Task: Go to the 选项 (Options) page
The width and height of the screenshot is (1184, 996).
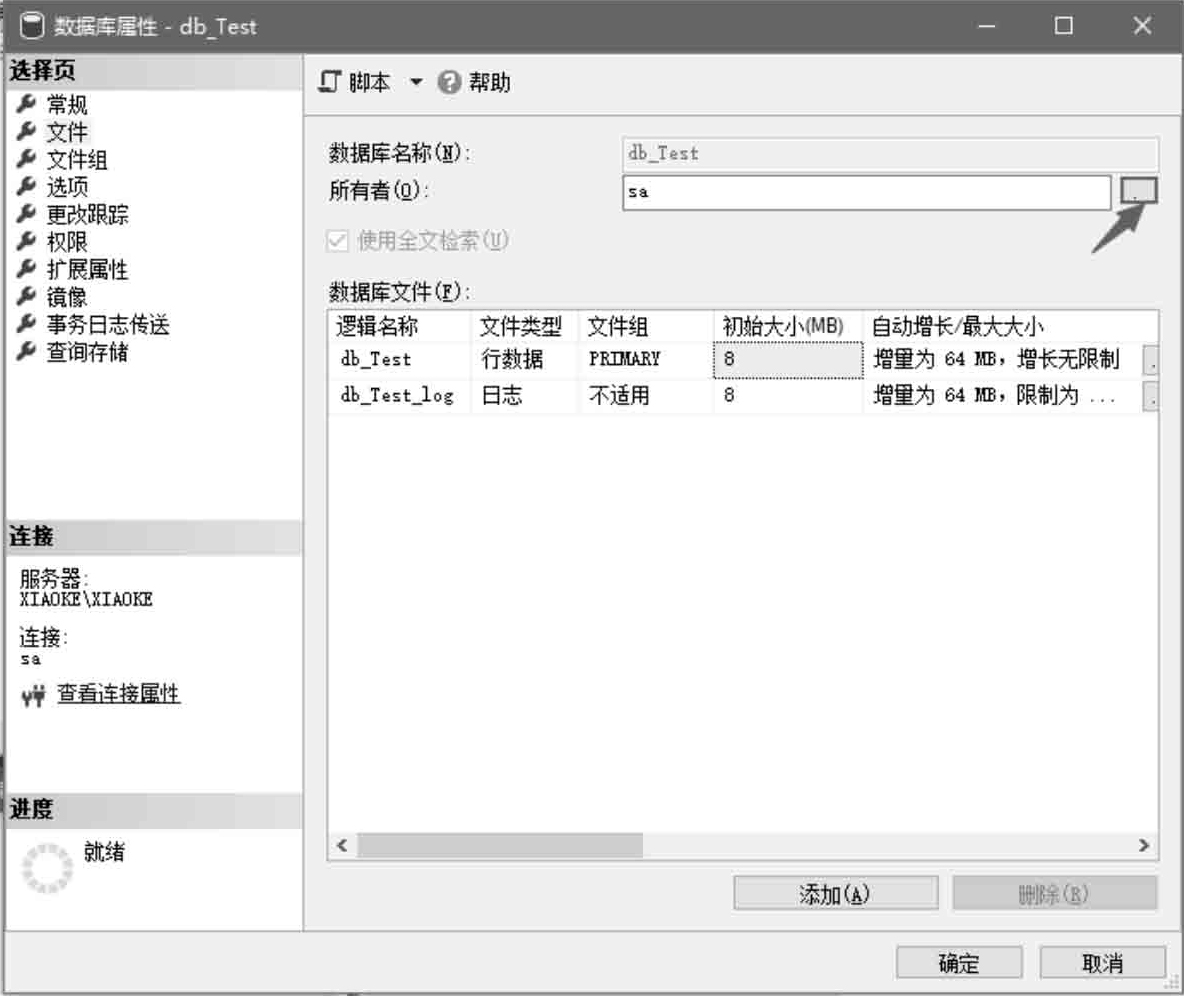Action: pyautogui.click(x=67, y=187)
